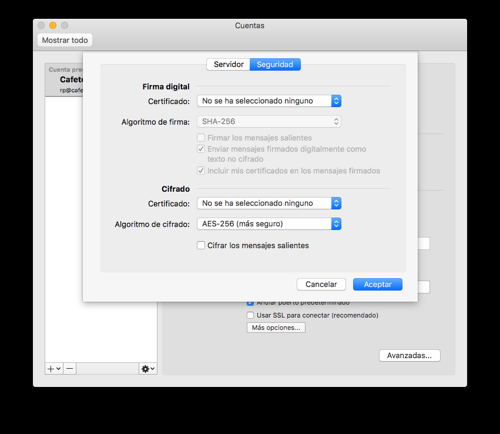Open the gear actions menu

(148, 369)
